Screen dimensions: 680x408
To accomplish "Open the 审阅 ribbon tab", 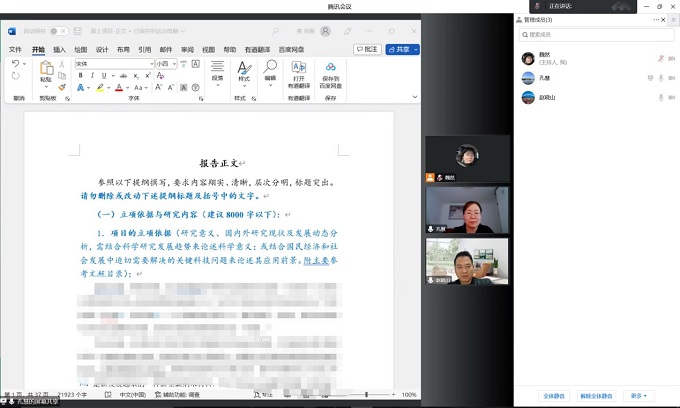I will click(187, 49).
